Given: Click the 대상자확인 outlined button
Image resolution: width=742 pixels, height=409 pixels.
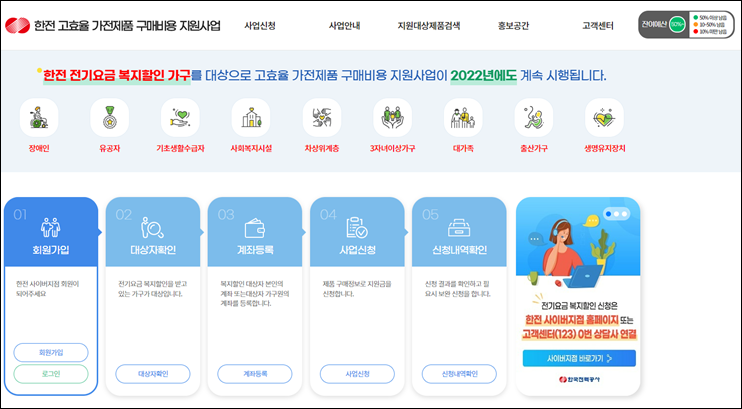Looking at the screenshot, I should (153, 374).
